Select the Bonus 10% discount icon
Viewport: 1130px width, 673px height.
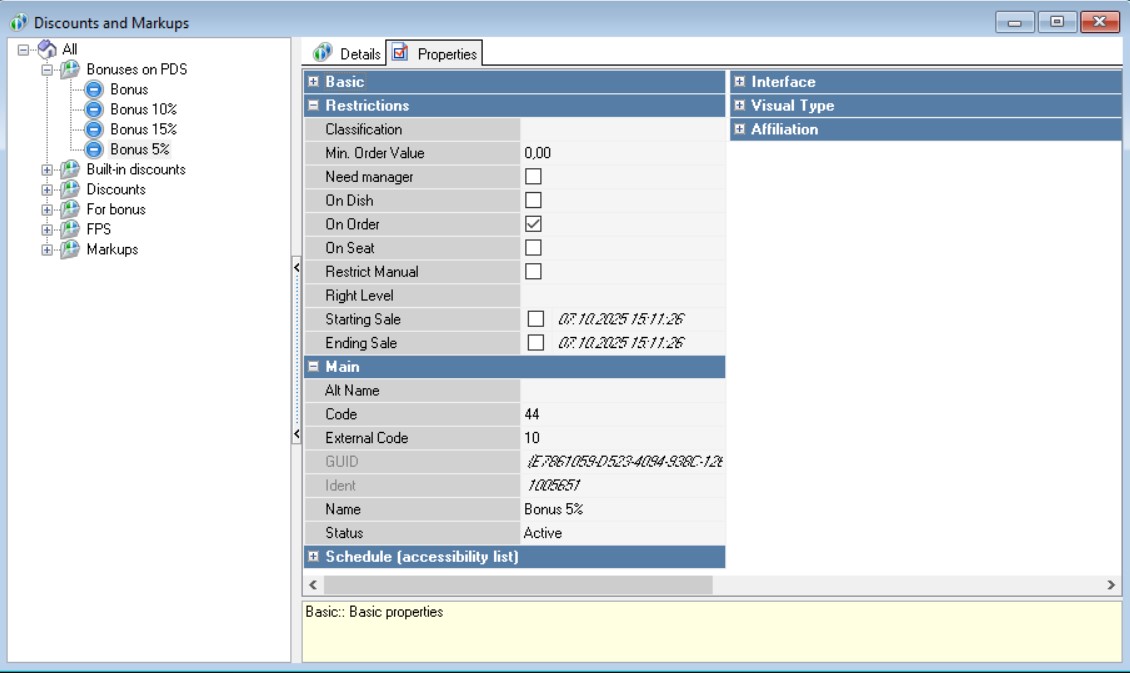click(x=94, y=109)
